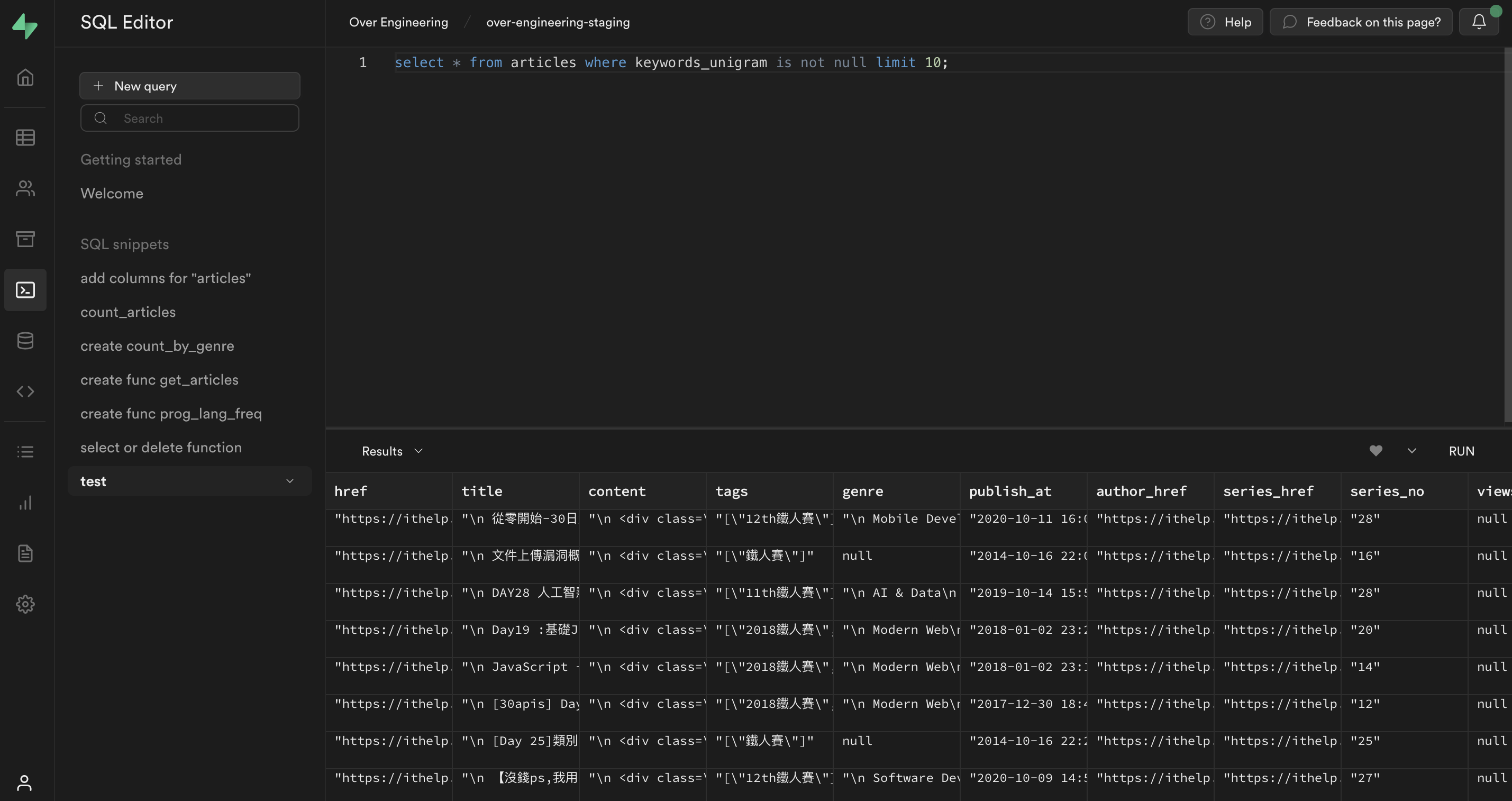Open the Authentication users icon

pyautogui.click(x=25, y=188)
